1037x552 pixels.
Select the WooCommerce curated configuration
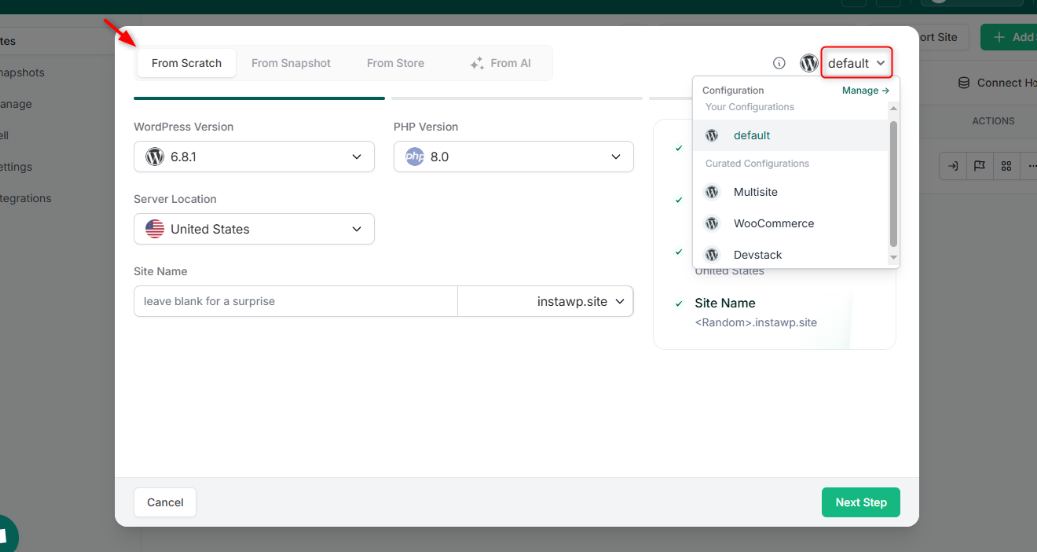[790, 223]
